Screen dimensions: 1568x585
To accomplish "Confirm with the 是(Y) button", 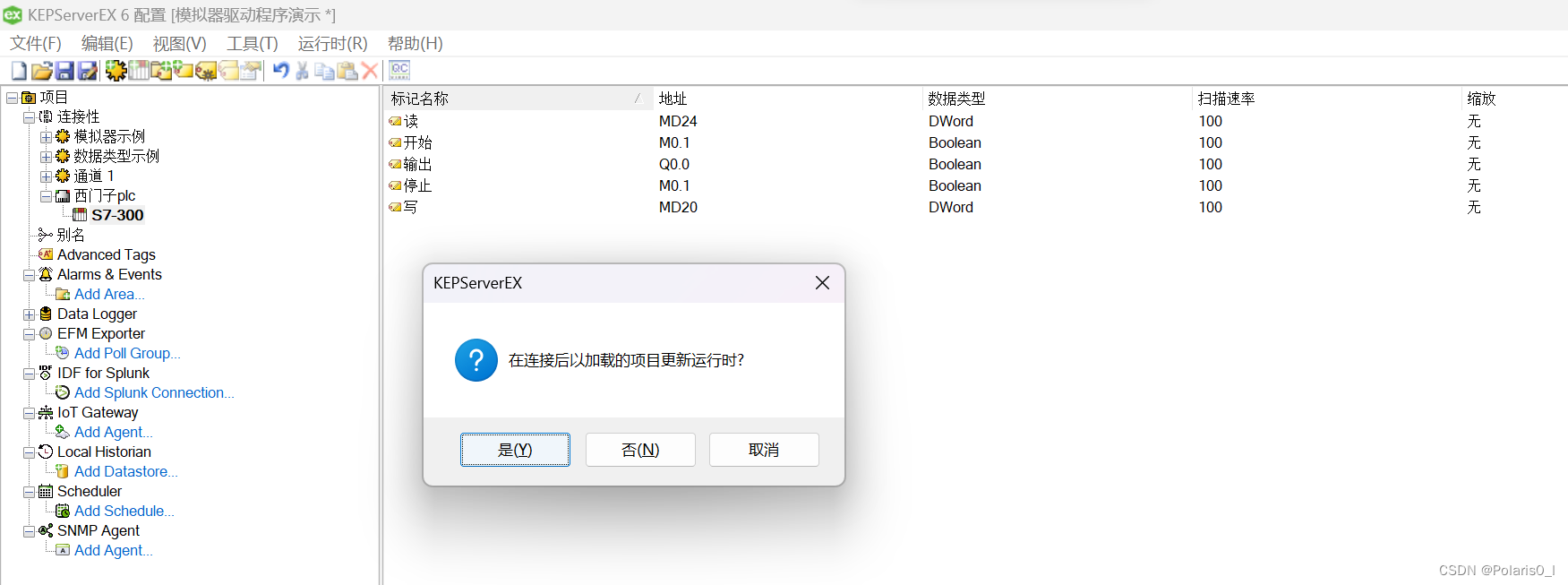I will click(x=515, y=450).
